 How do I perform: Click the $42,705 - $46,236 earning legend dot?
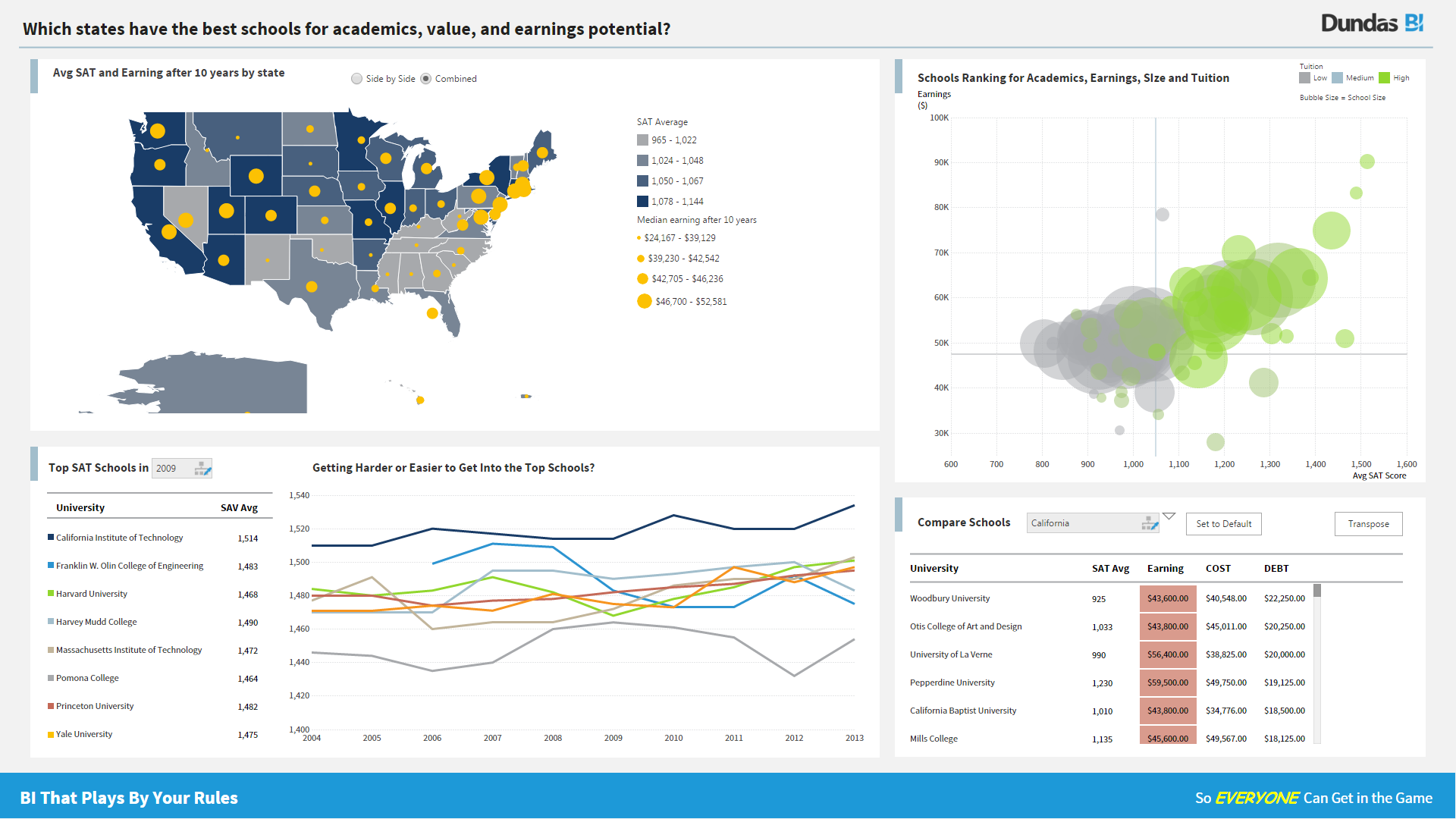(x=643, y=279)
